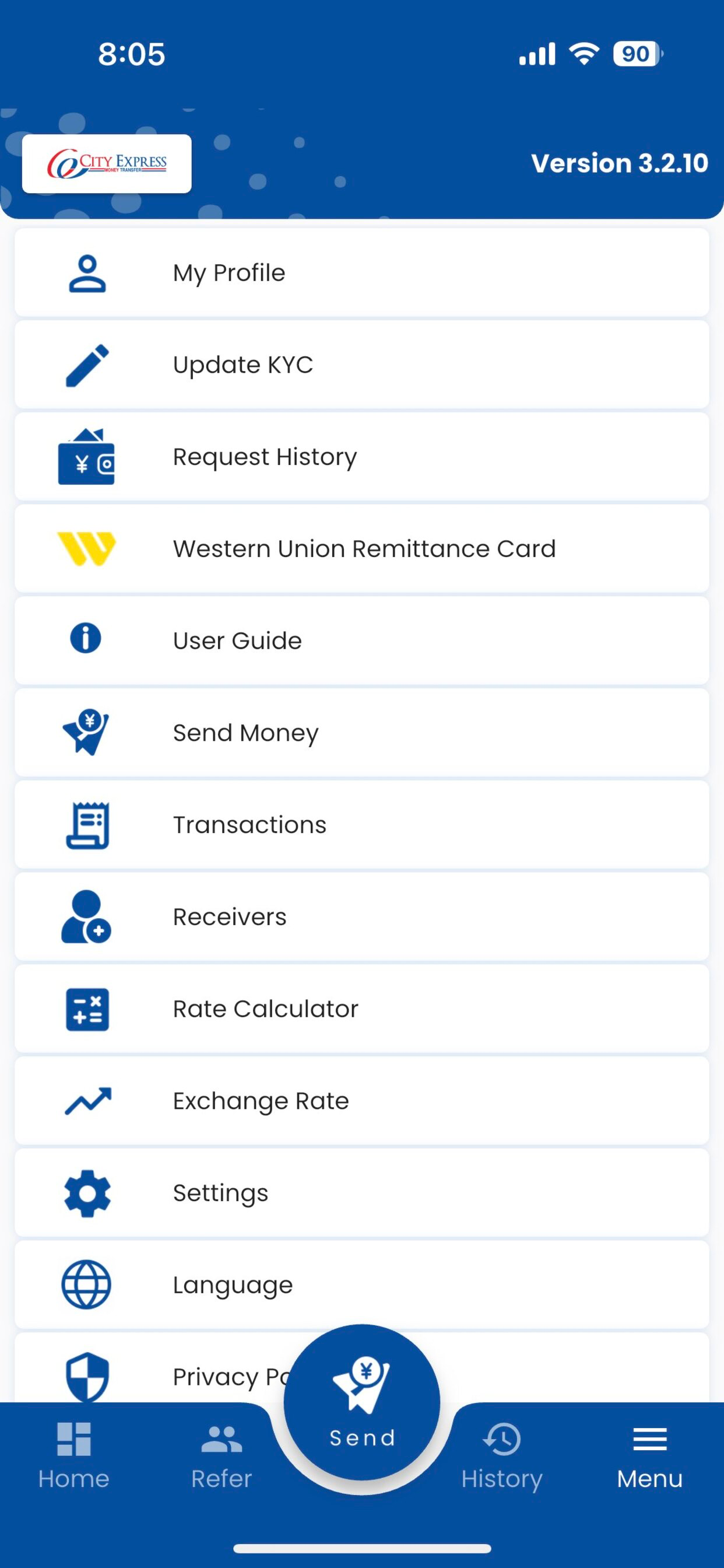Tap the round Send button
This screenshot has height=1568, width=724.
pos(362,1402)
